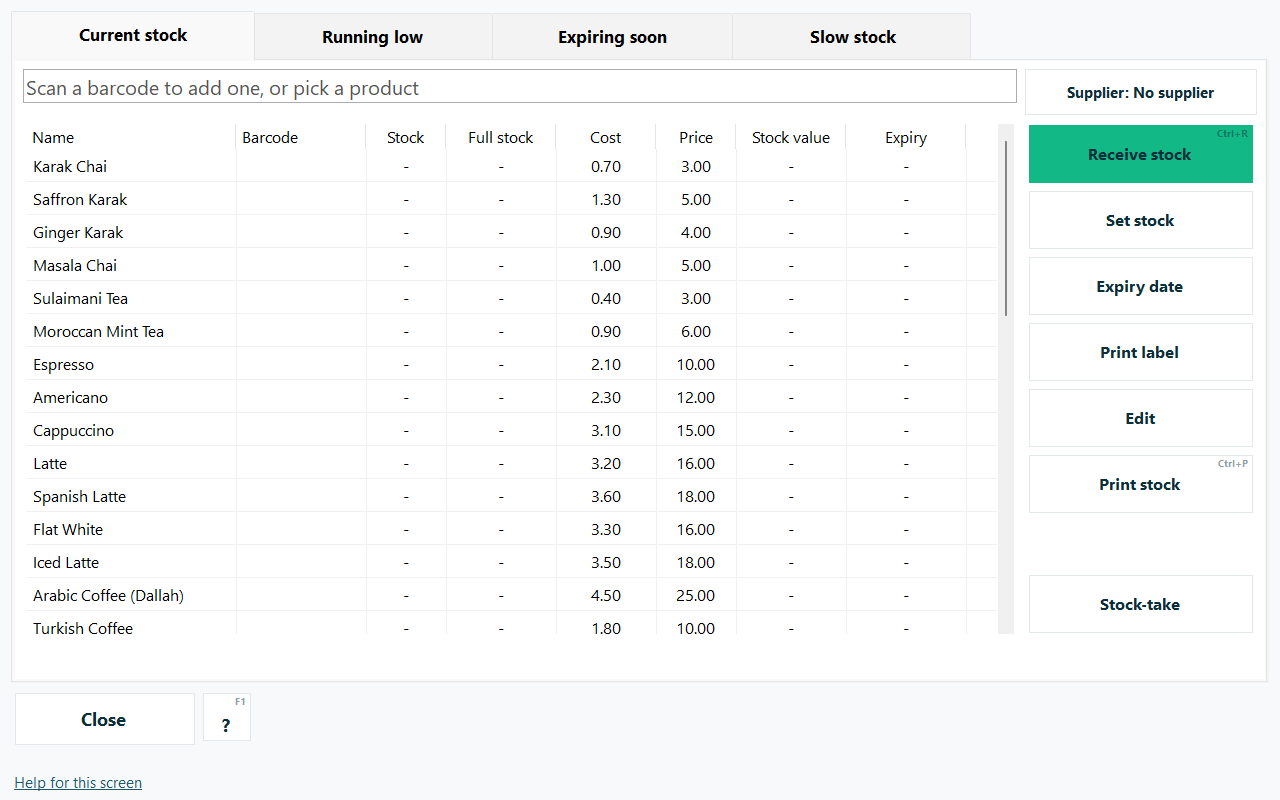1280x800 pixels.
Task: Select the Americano row
Action: click(x=511, y=397)
